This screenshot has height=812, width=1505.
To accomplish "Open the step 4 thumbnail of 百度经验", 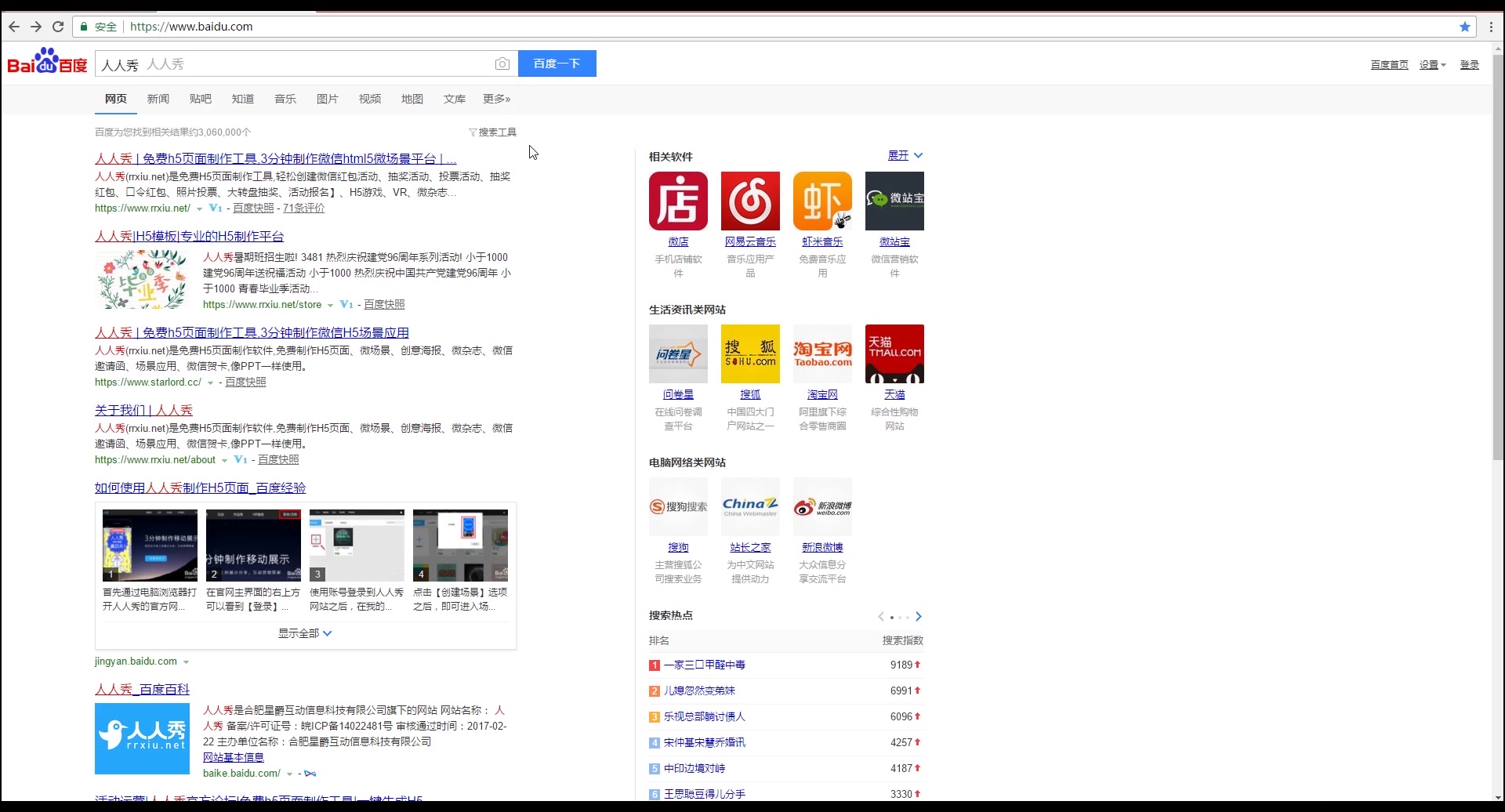I will 460,546.
